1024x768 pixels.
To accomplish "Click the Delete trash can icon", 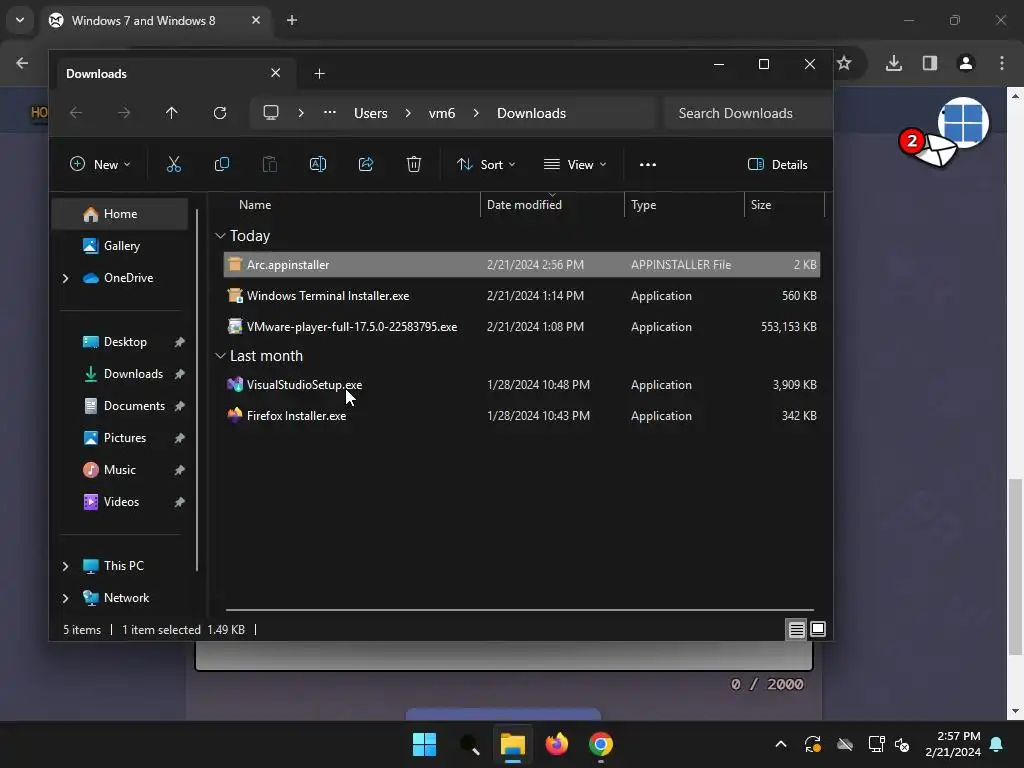I will click(414, 165).
